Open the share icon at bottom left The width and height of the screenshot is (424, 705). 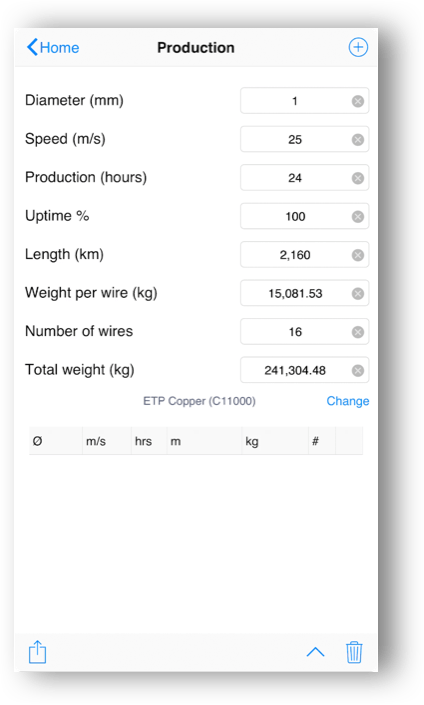pyautogui.click(x=37, y=651)
